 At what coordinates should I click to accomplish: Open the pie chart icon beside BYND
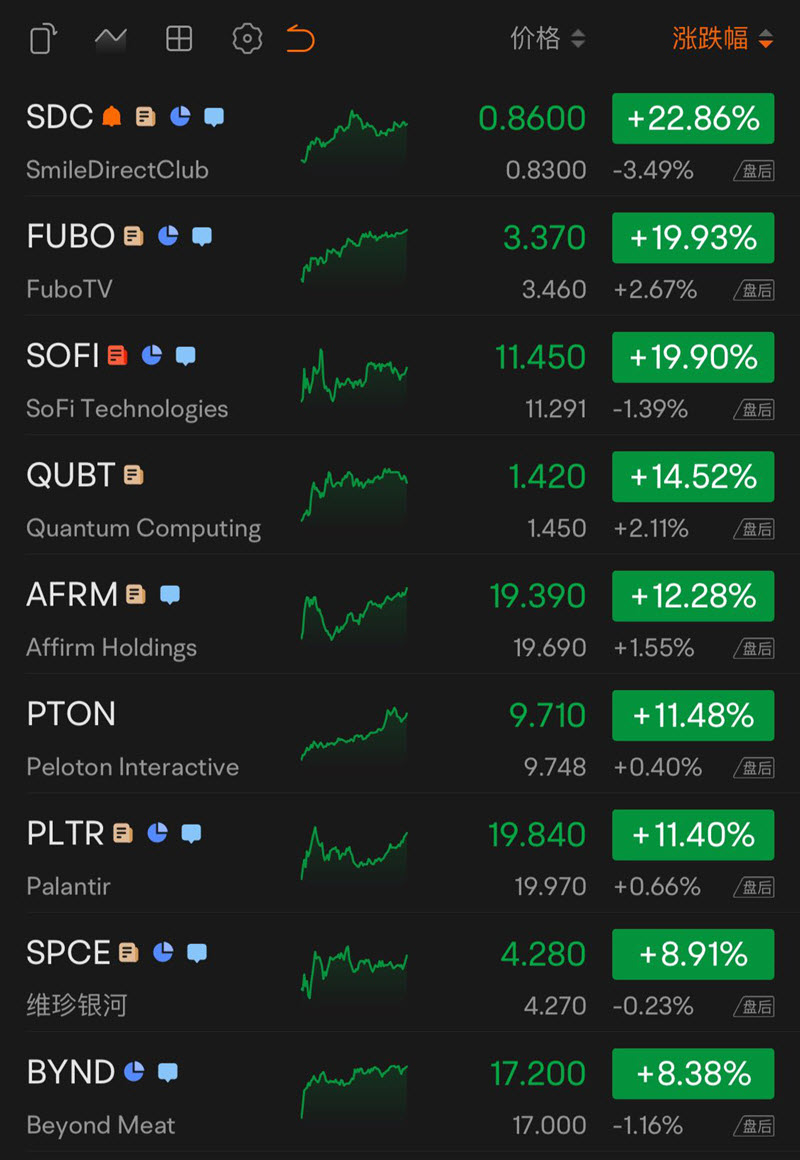134,1072
